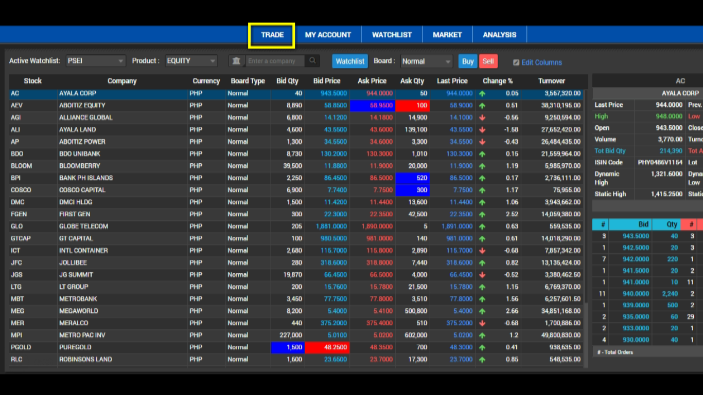Click the red Sell button
Screen dimensions: 703x395
488,61
